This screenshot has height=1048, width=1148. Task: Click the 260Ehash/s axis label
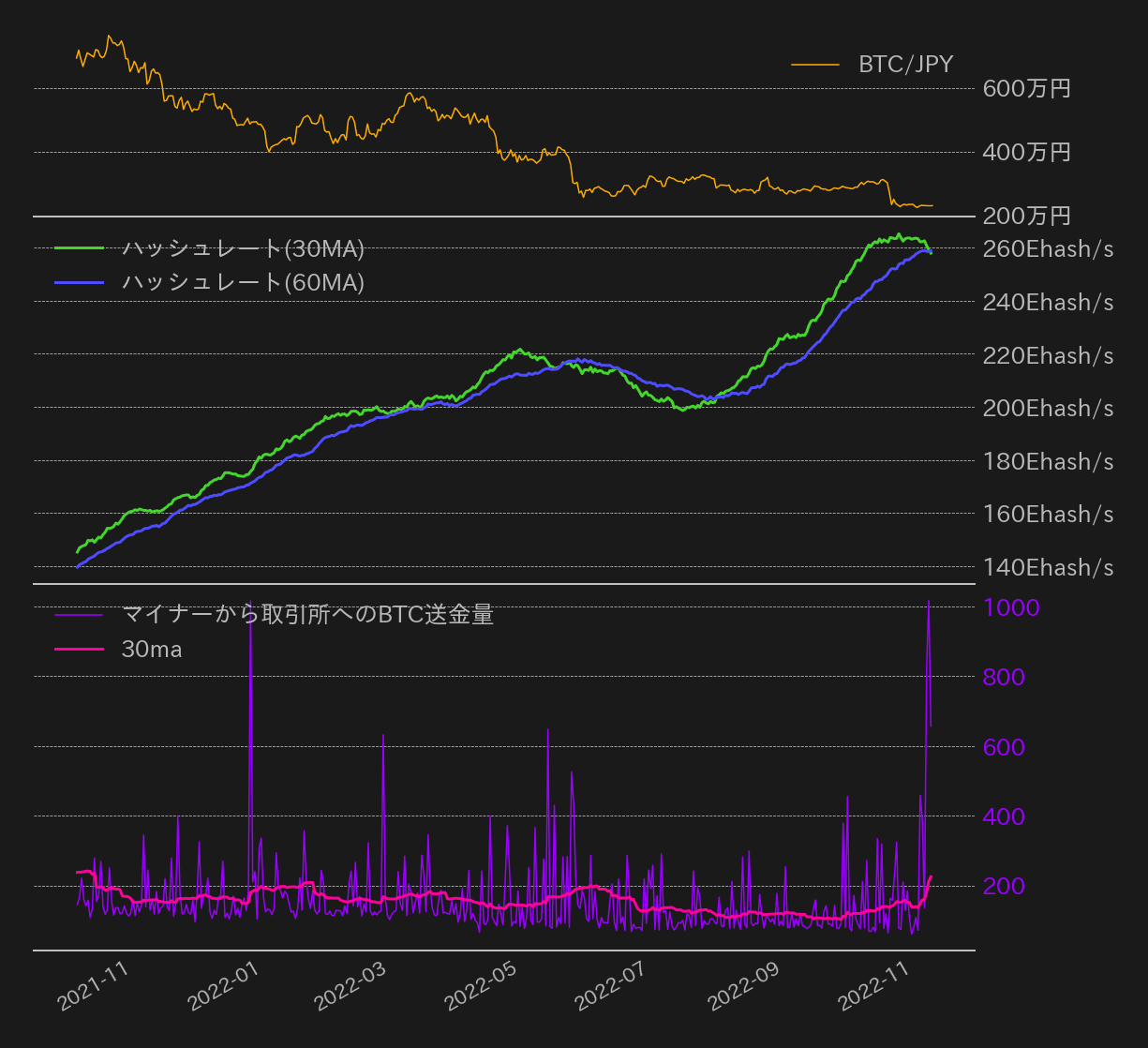tap(1048, 249)
